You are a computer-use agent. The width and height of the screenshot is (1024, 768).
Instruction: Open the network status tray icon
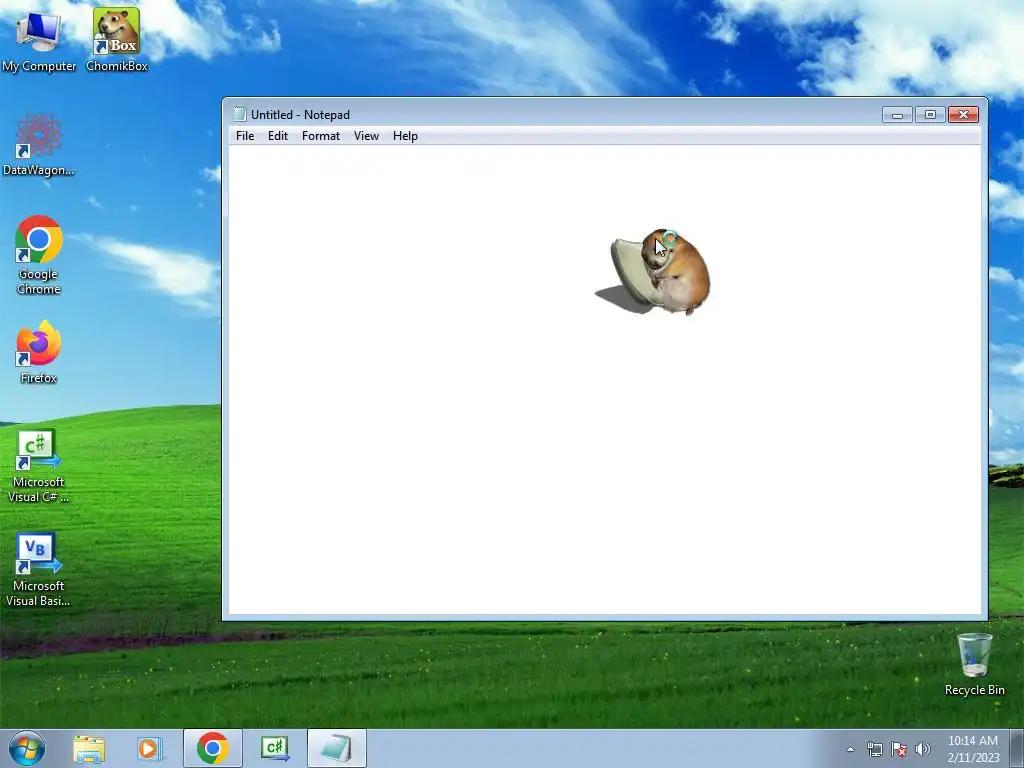(874, 749)
